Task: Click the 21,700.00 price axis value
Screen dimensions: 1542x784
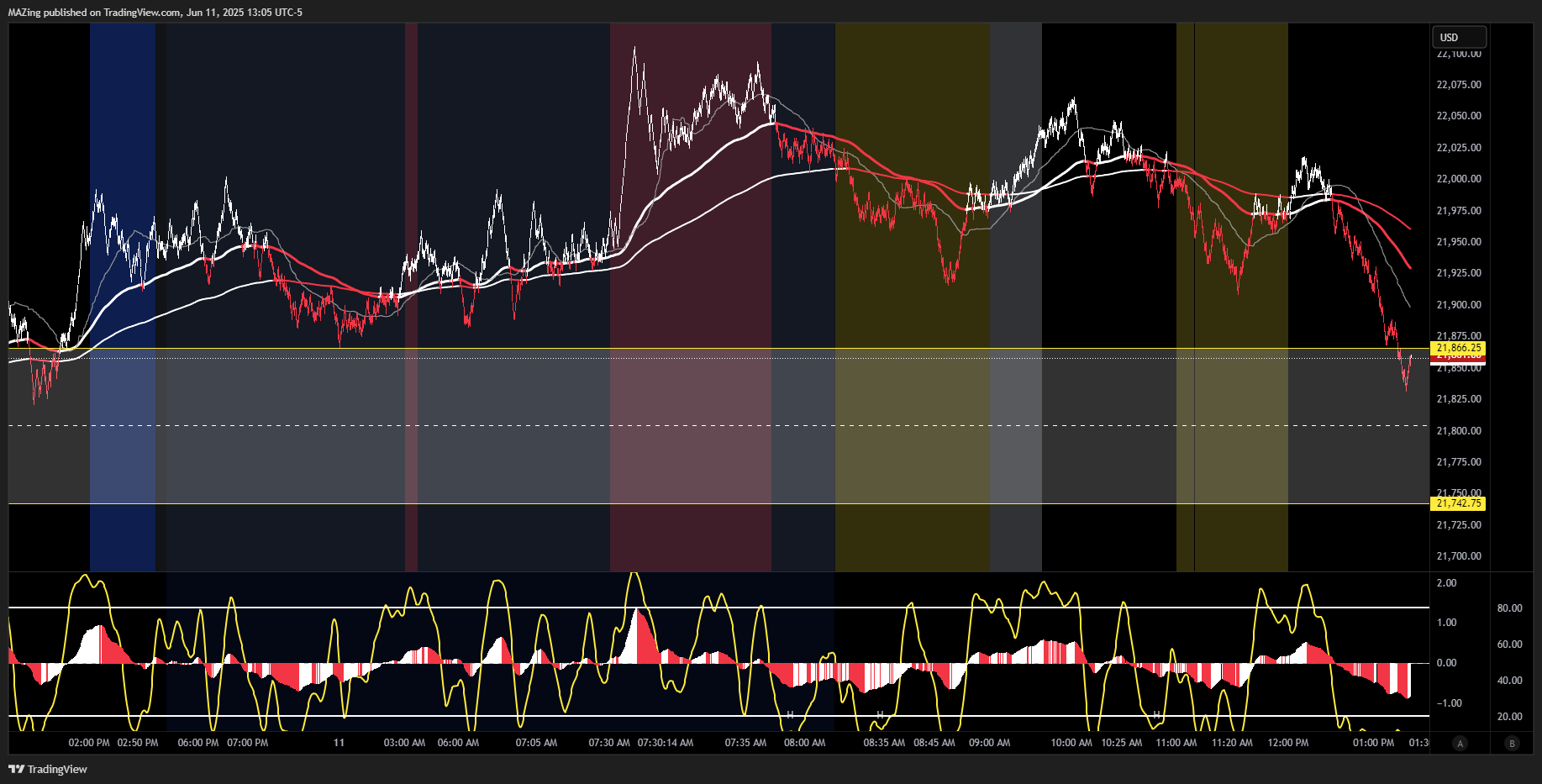Action: pyautogui.click(x=1459, y=556)
